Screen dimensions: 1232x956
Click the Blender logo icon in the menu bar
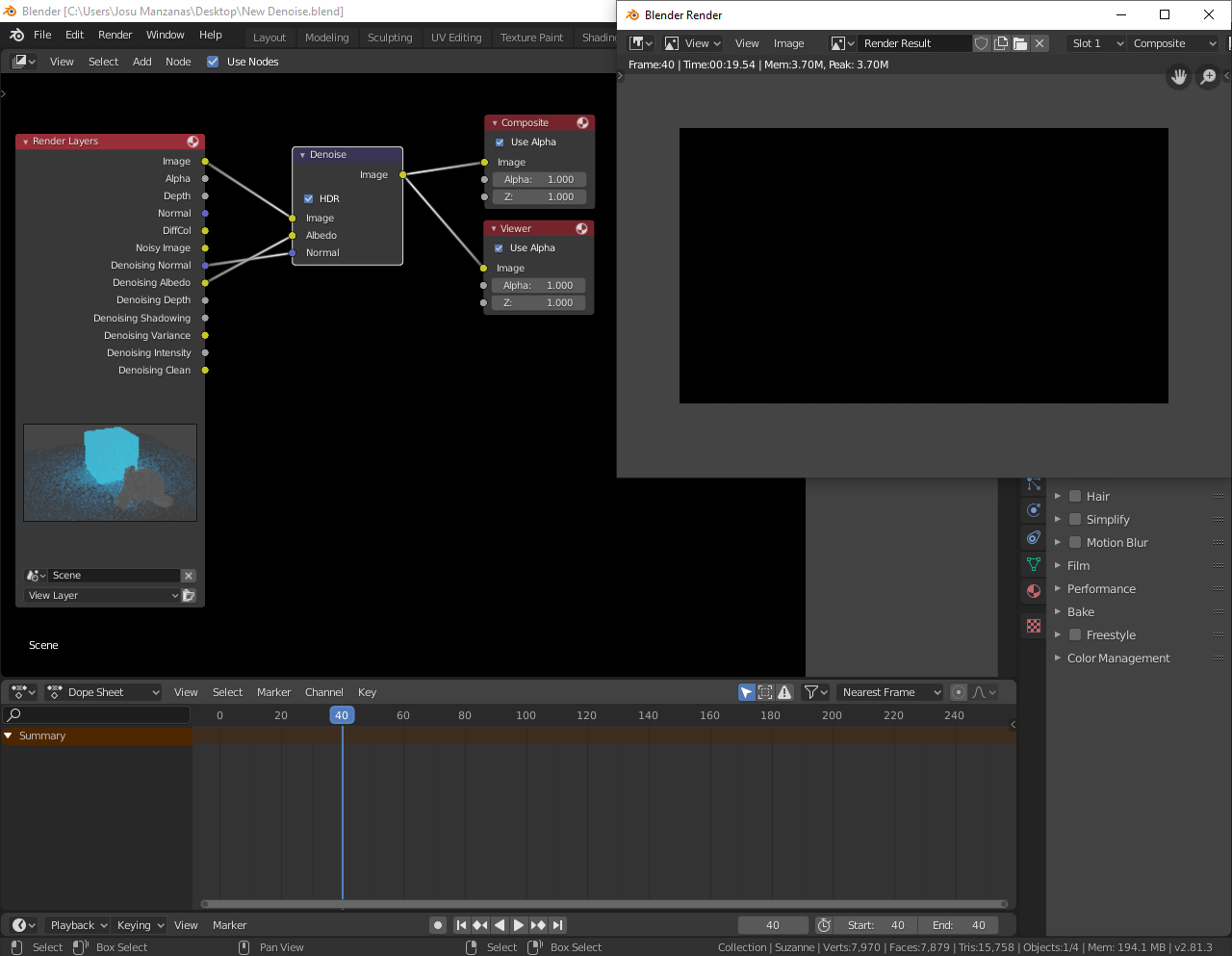16,35
